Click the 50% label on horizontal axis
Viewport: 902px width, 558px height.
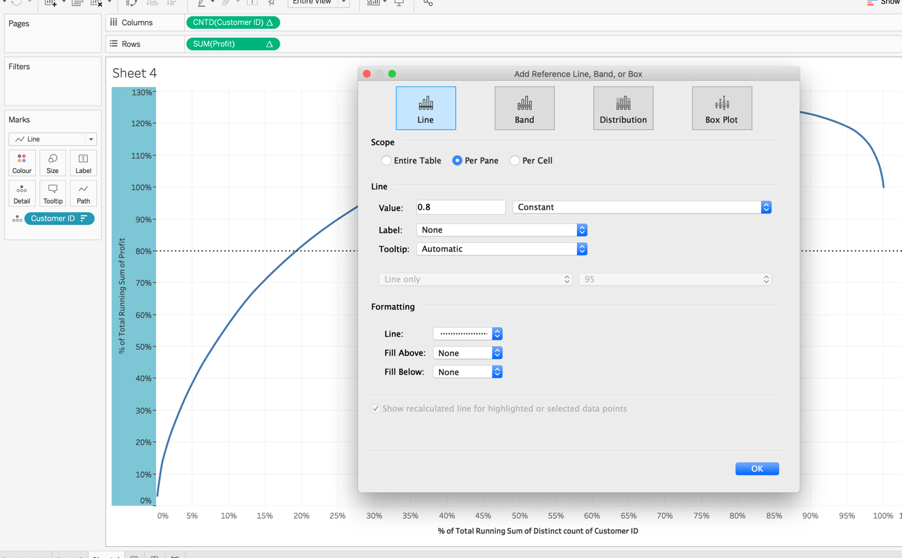[x=519, y=516]
